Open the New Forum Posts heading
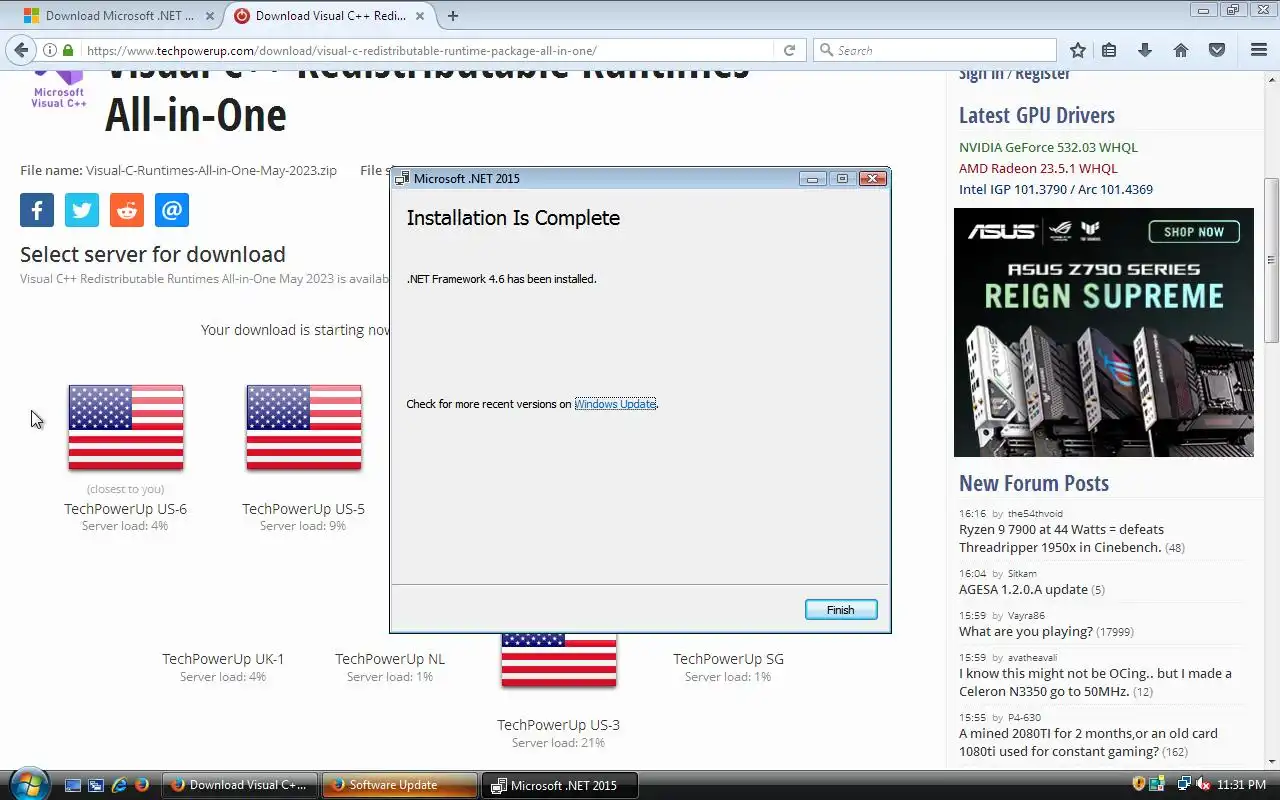 point(1034,483)
